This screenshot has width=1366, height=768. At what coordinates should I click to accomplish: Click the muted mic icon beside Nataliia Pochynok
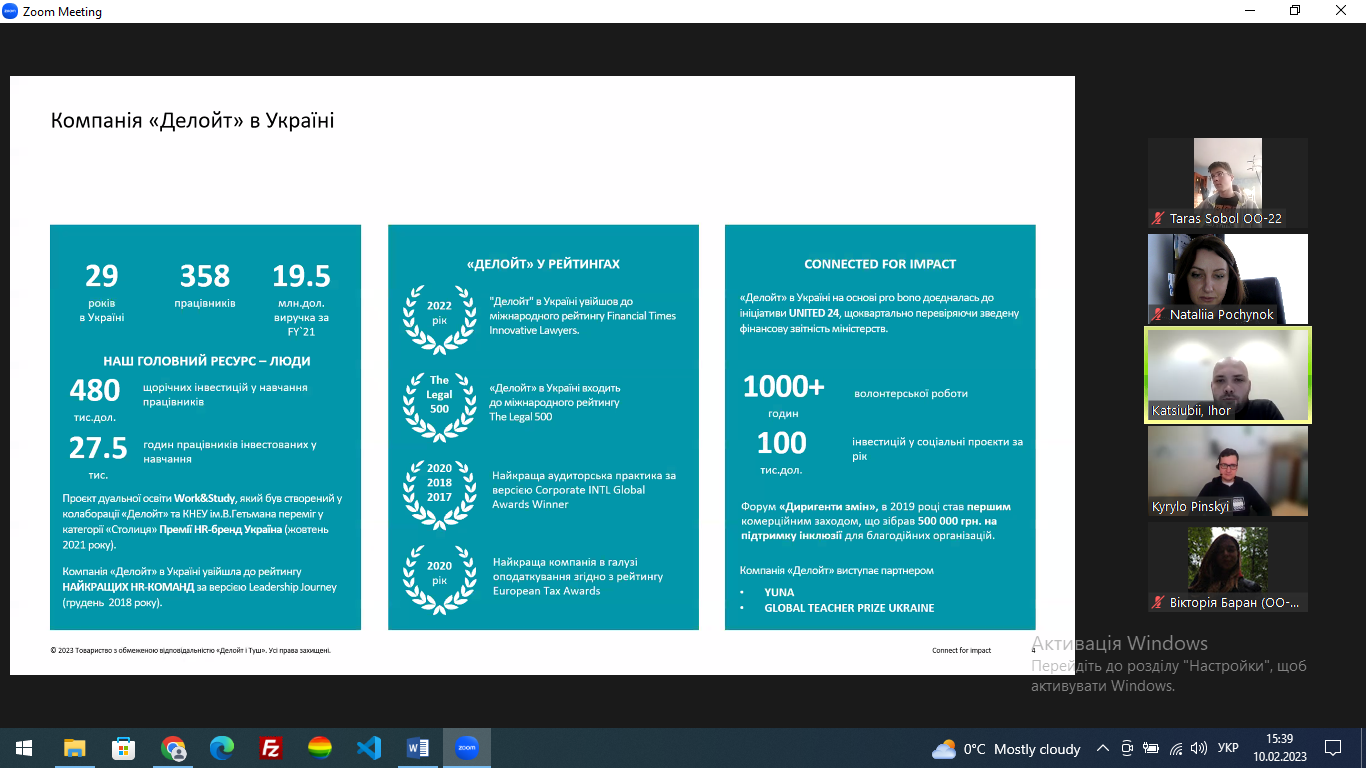[1158, 314]
